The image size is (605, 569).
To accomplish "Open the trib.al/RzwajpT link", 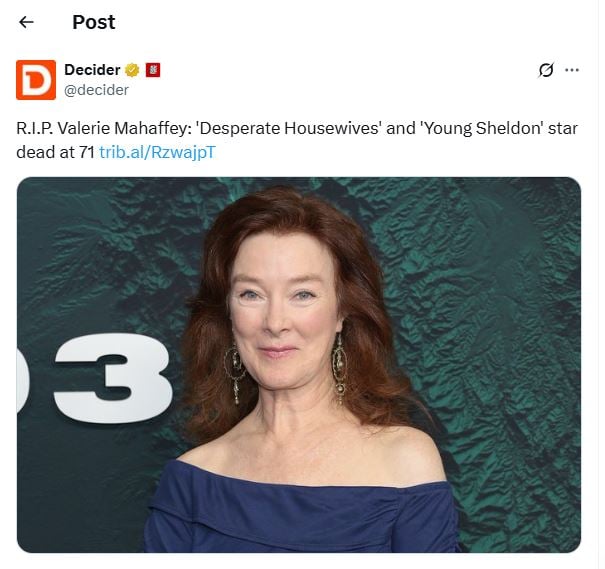I will [x=157, y=152].
